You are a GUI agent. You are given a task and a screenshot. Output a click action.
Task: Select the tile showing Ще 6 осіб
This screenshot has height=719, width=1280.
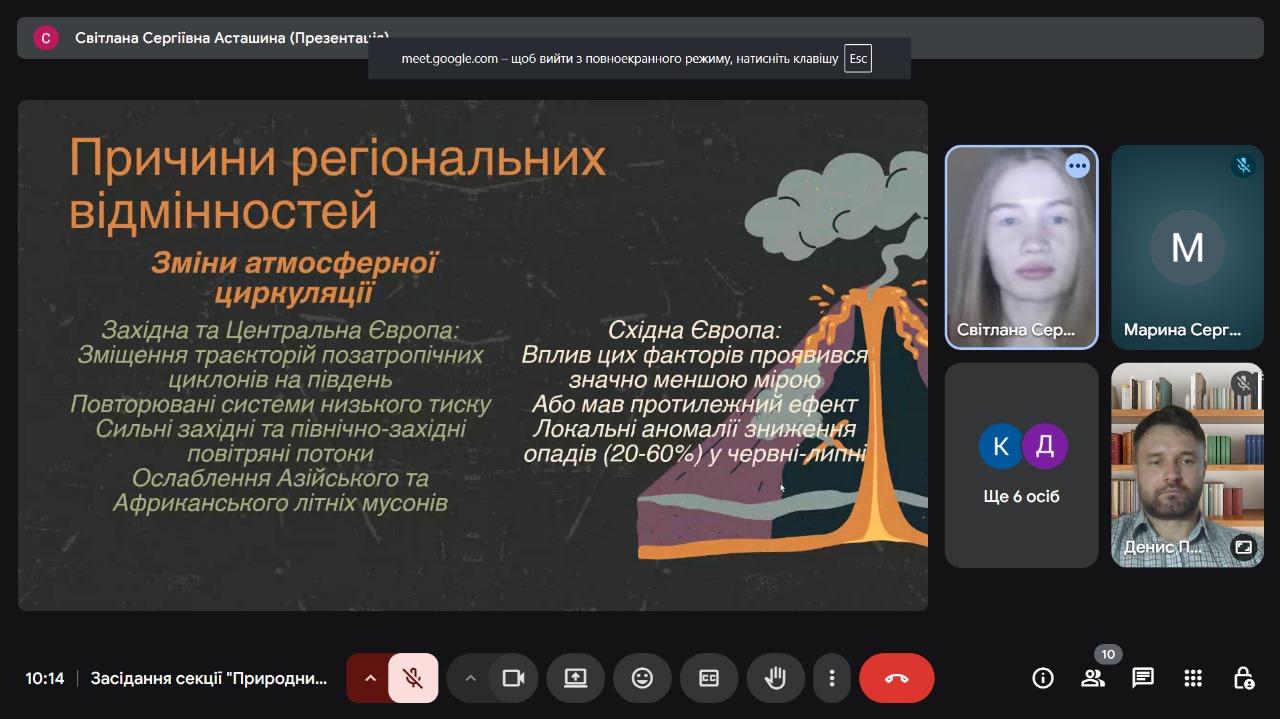pos(1021,465)
